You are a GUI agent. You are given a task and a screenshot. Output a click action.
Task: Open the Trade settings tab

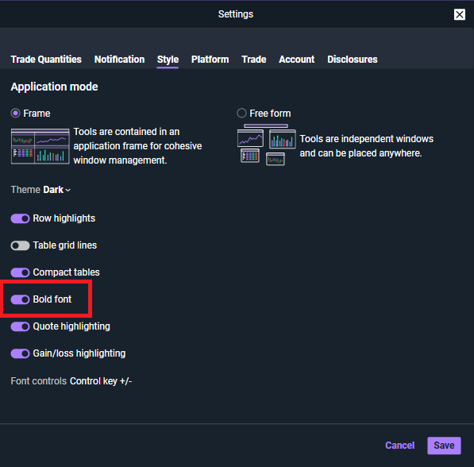click(x=254, y=59)
